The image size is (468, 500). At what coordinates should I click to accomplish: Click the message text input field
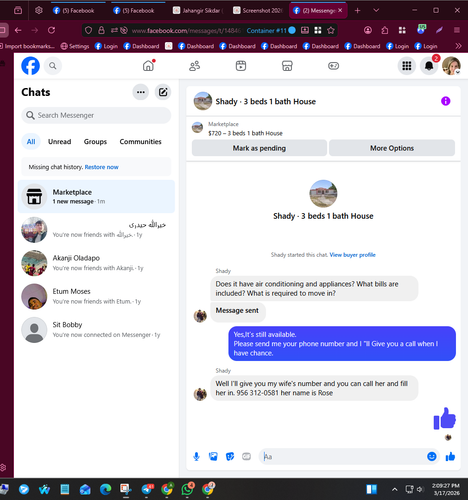[x=342, y=456]
